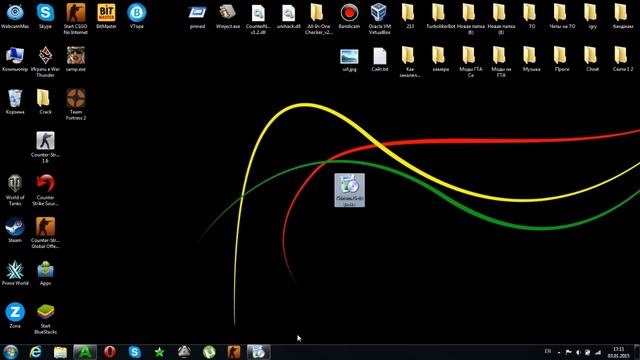Screen dimensions: 640x360
Task: Open the Windows Start menu orb
Action: 11,352
